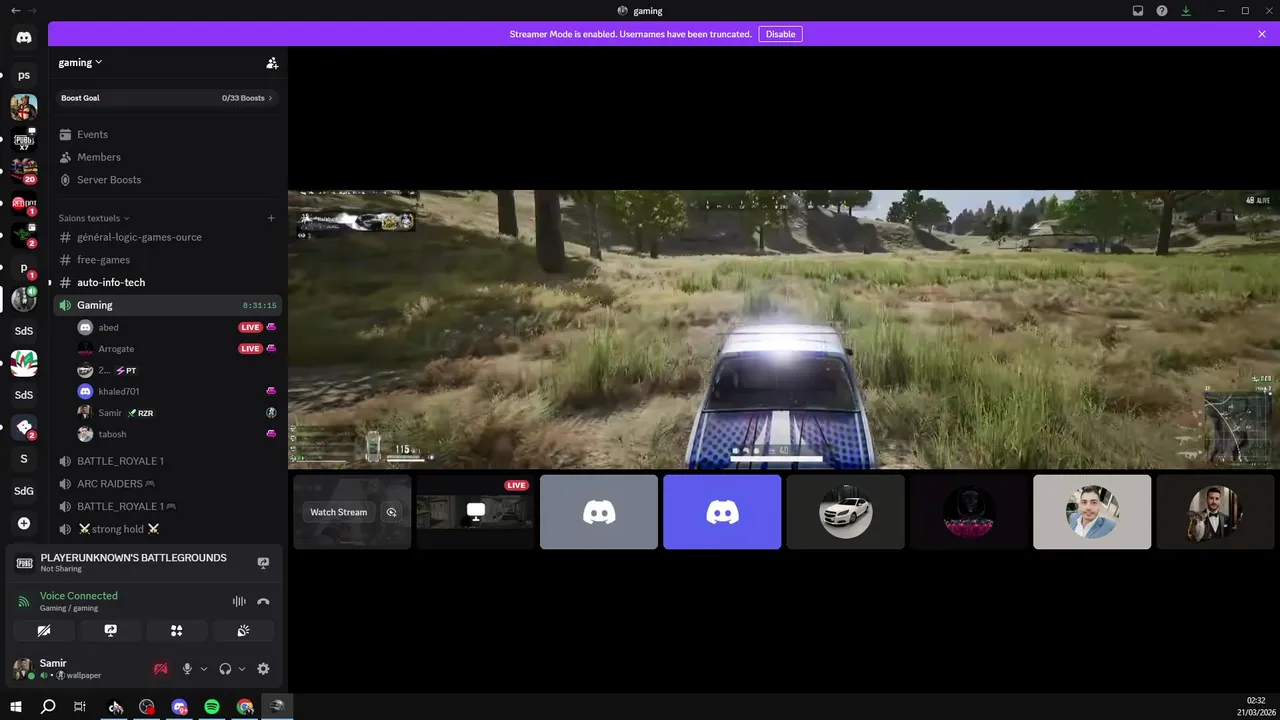1280x720 pixels.
Task: Create channel plus icon in Salons textuels
Action: coord(271,218)
